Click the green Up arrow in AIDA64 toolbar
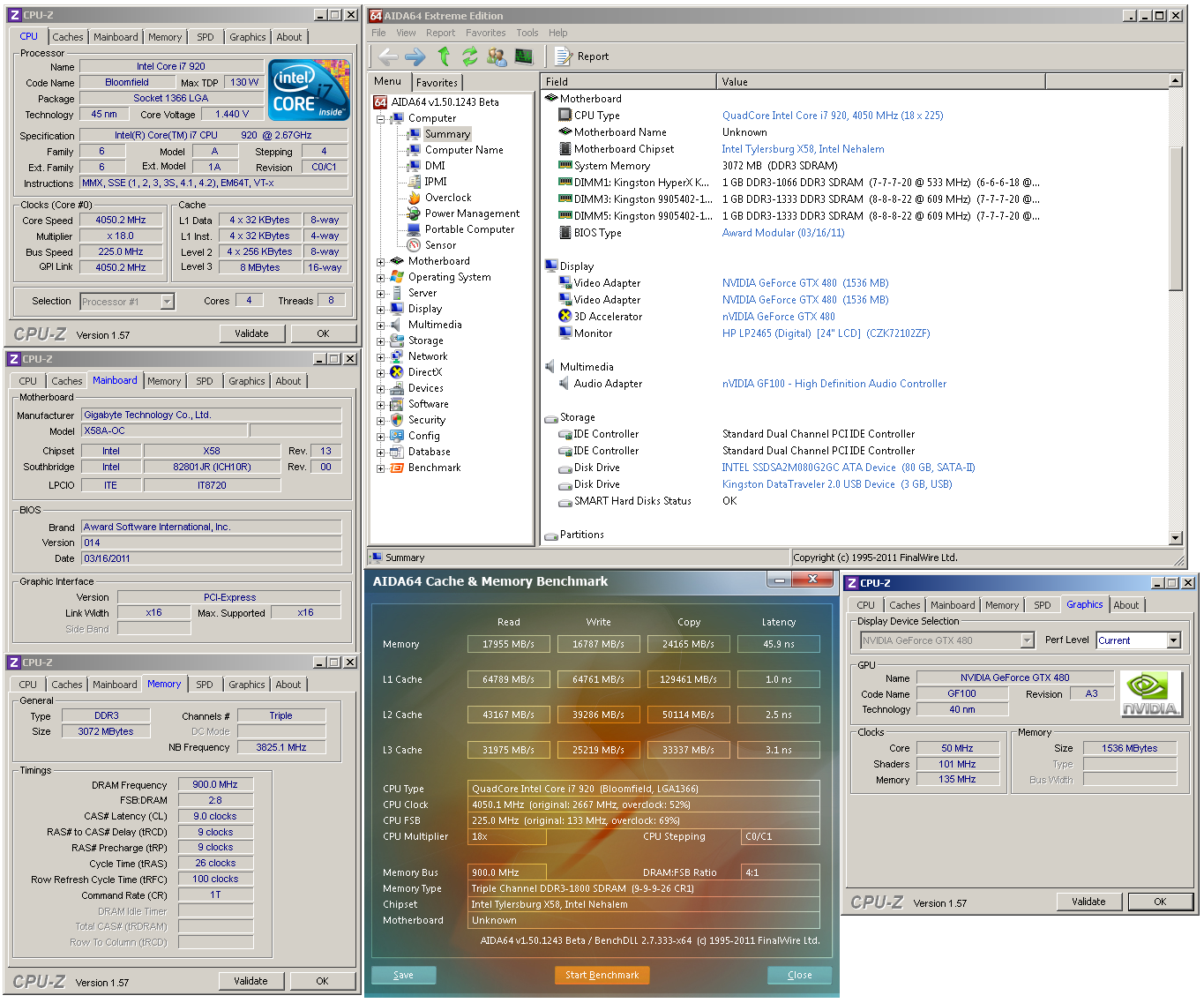The height and width of the screenshot is (1003, 1204). click(x=444, y=56)
